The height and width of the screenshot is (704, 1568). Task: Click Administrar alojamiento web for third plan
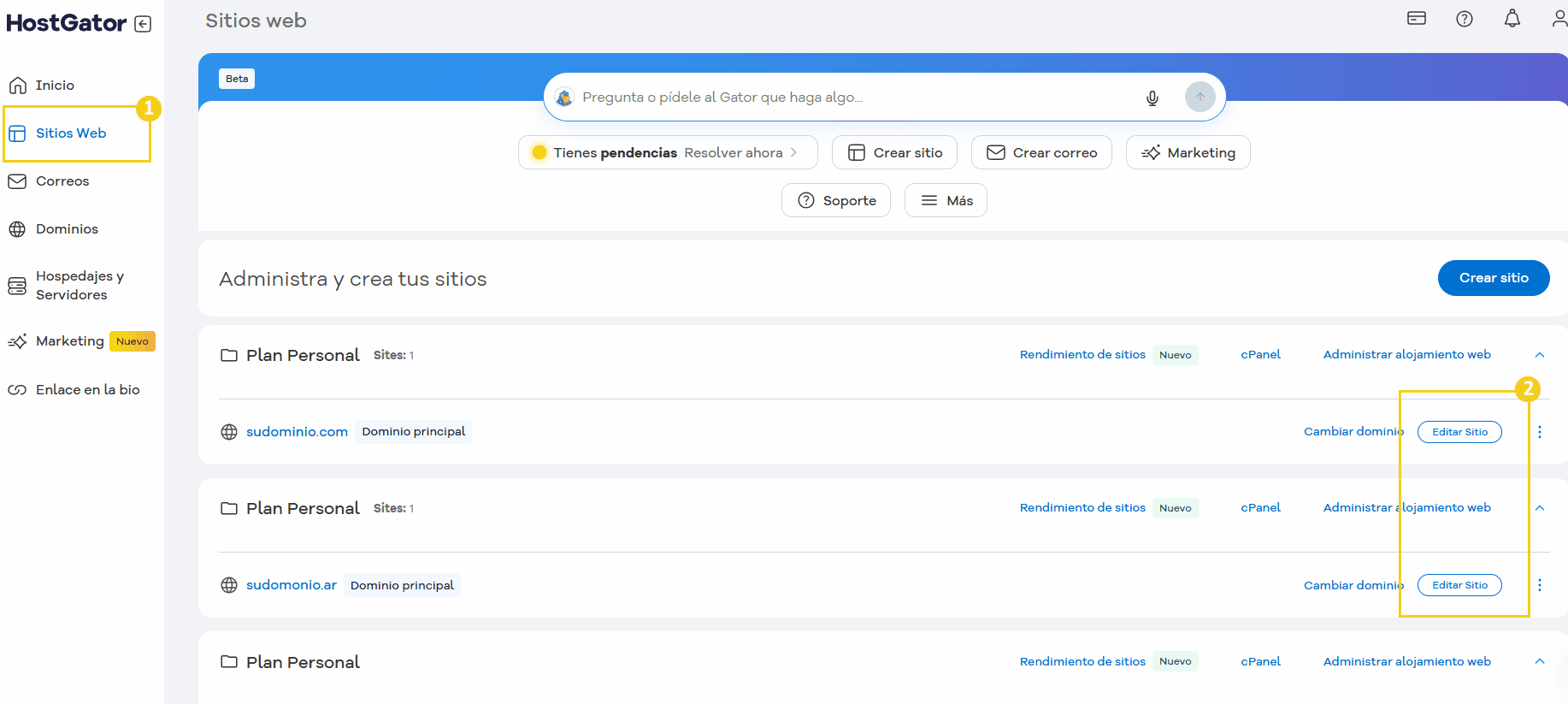(x=1407, y=661)
